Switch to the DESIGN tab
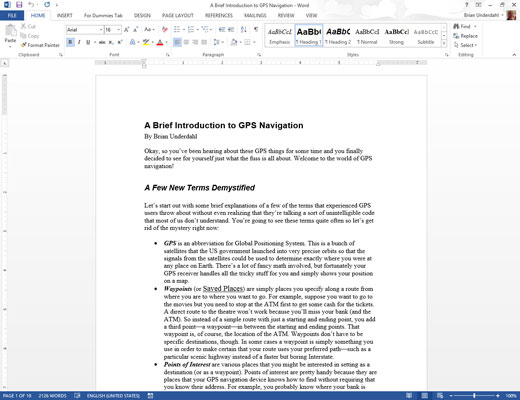This screenshot has width=520, height=400. pyautogui.click(x=142, y=15)
